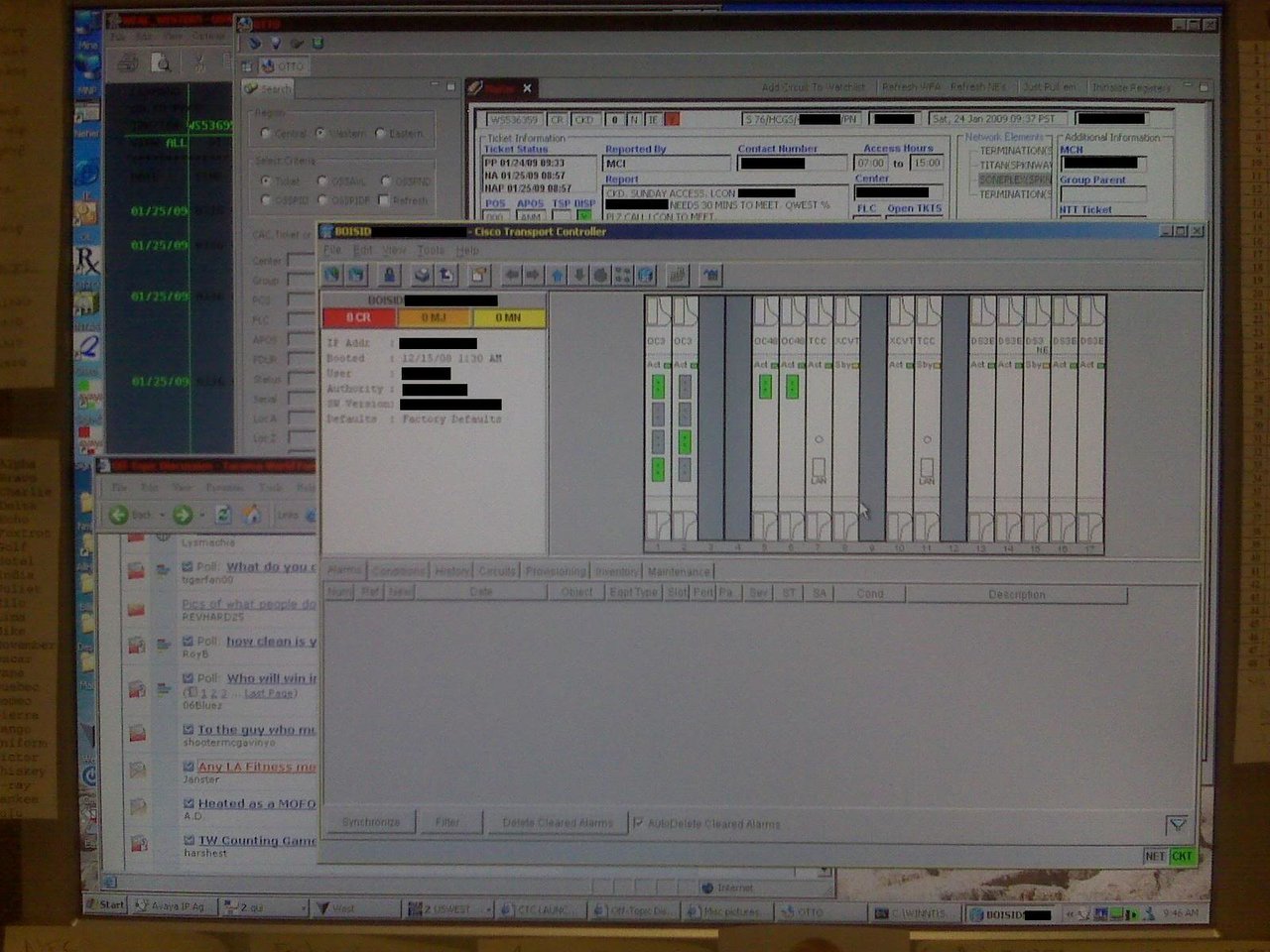Image resolution: width=1270 pixels, height=952 pixels.
Task: Open the dropdown arrow next to browser Back
Action: pos(162,516)
